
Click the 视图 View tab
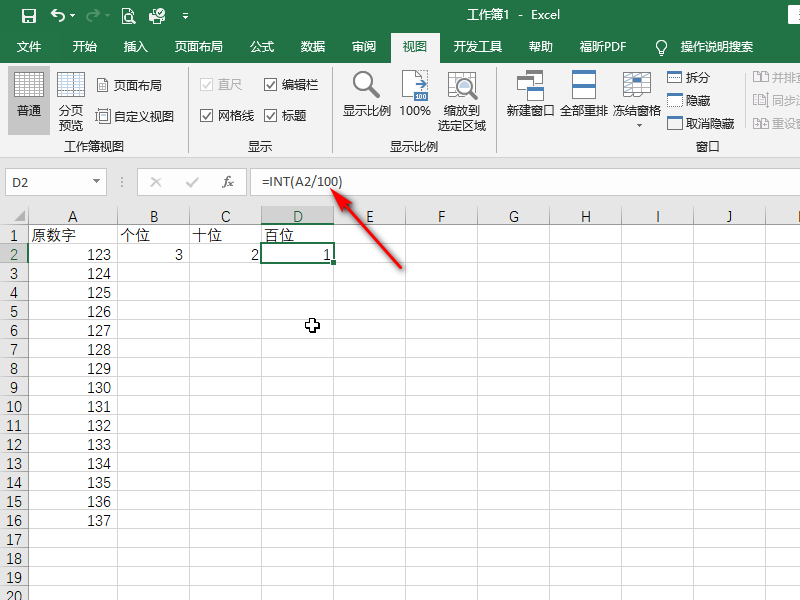coord(415,47)
